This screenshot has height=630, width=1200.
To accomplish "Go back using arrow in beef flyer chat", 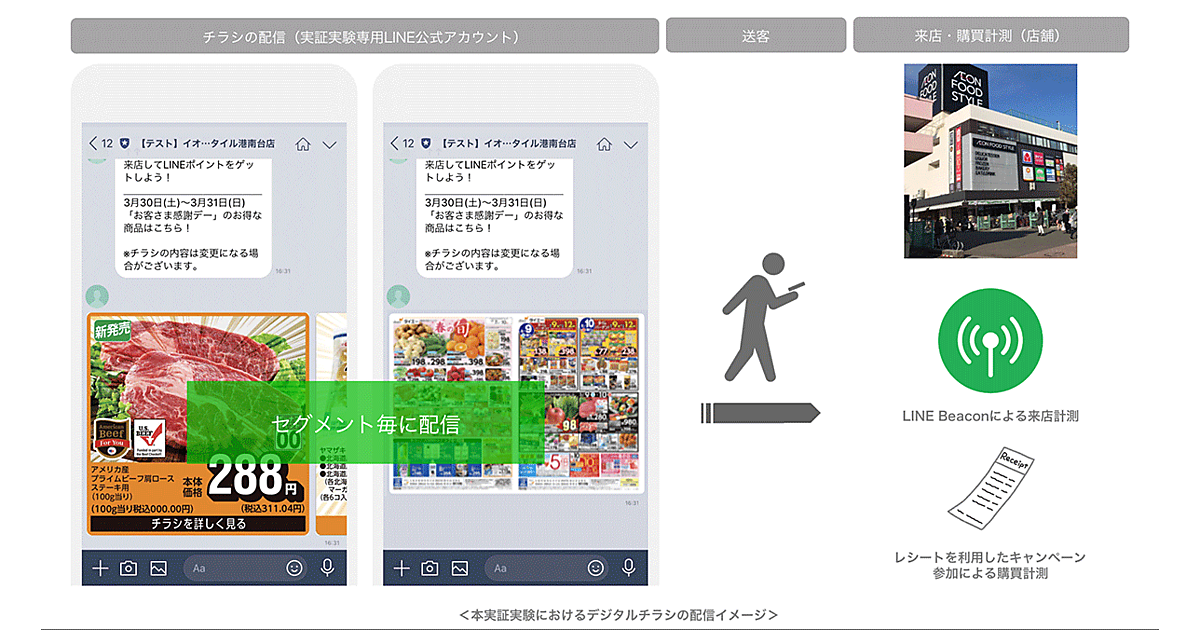I will [94, 144].
